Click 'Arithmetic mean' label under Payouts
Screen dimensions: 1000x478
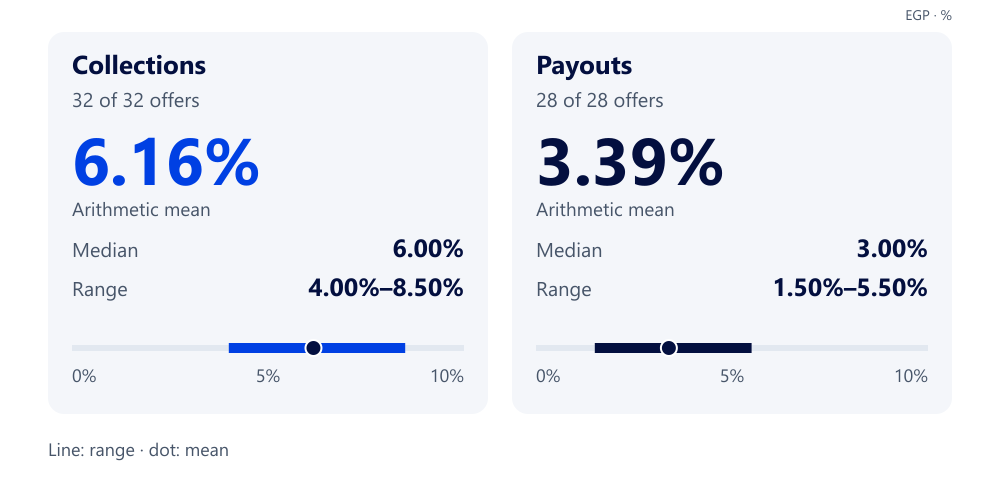[605, 210]
